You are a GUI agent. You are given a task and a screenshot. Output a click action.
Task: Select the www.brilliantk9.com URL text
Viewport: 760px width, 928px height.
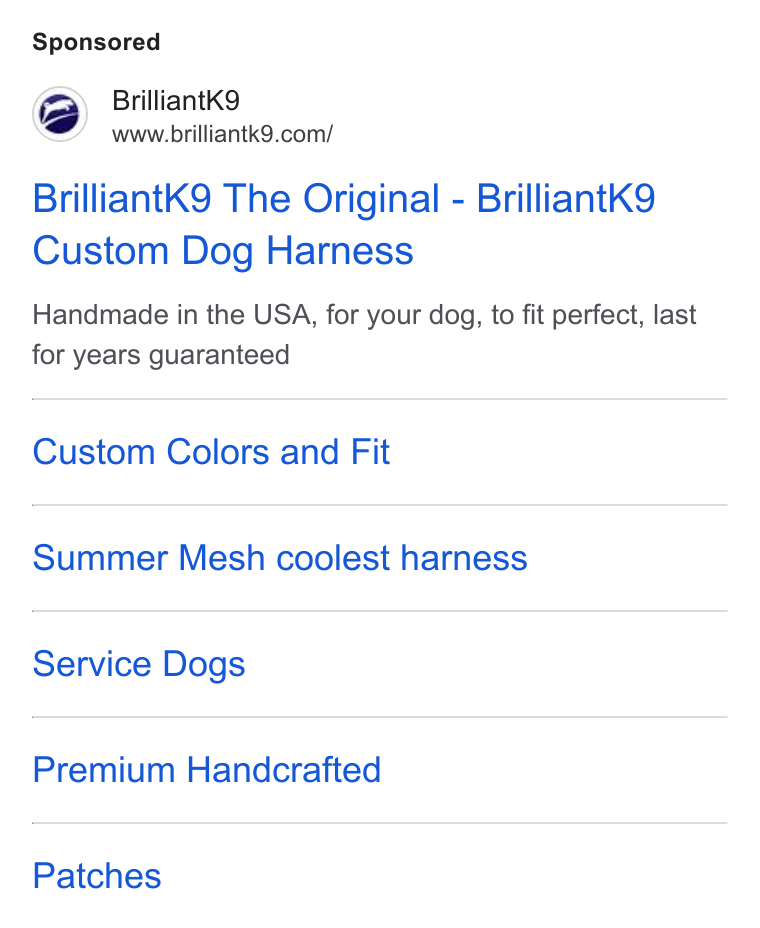tap(223, 134)
